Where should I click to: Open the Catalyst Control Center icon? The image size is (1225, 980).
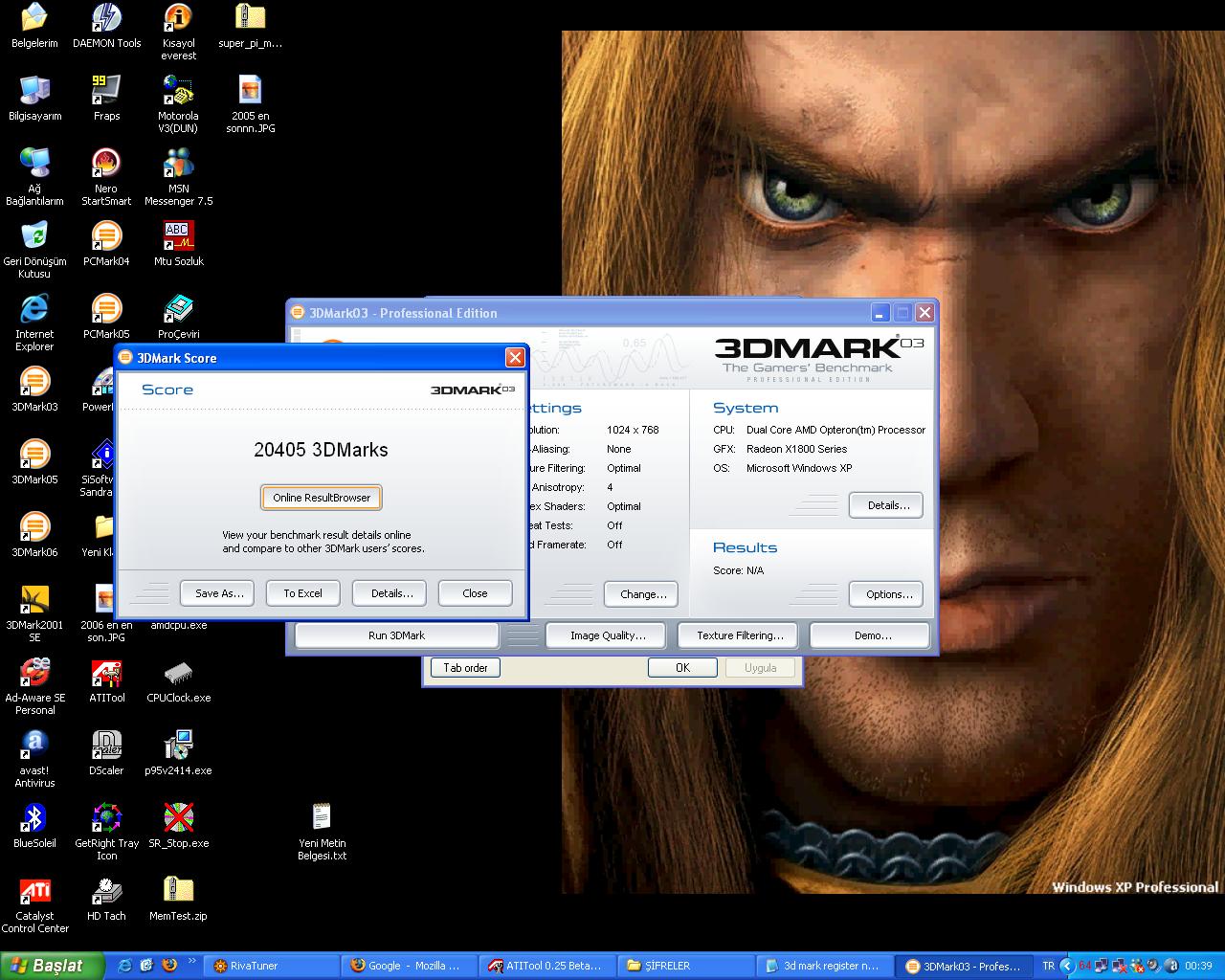point(34,904)
